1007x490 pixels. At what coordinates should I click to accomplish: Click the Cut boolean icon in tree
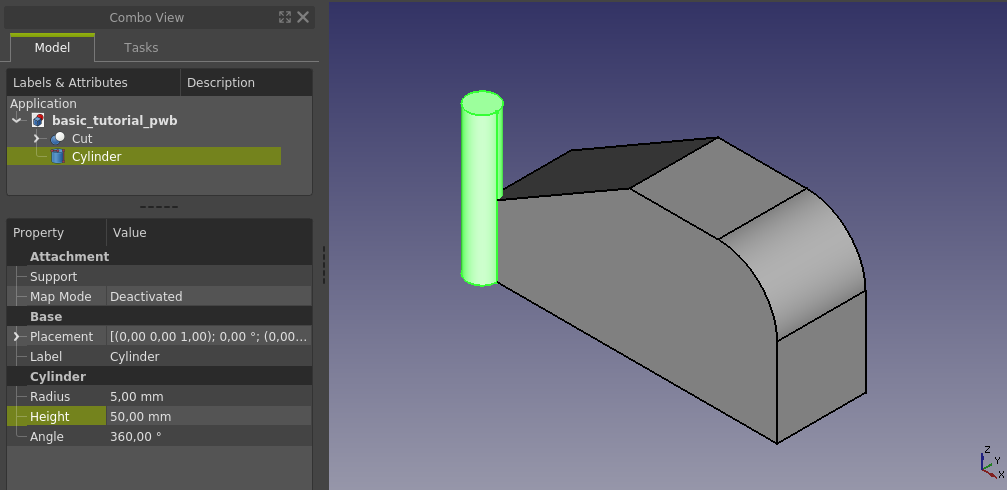pyautogui.click(x=58, y=138)
